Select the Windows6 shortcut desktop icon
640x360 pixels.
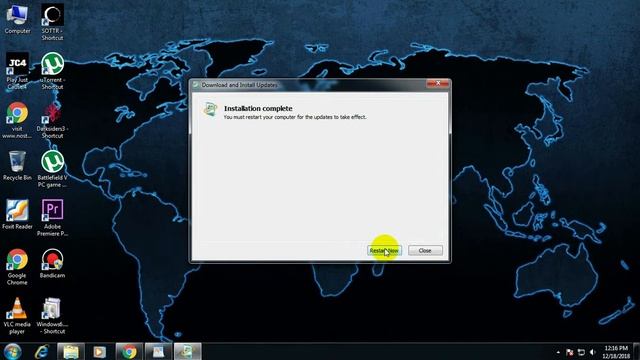point(52,316)
